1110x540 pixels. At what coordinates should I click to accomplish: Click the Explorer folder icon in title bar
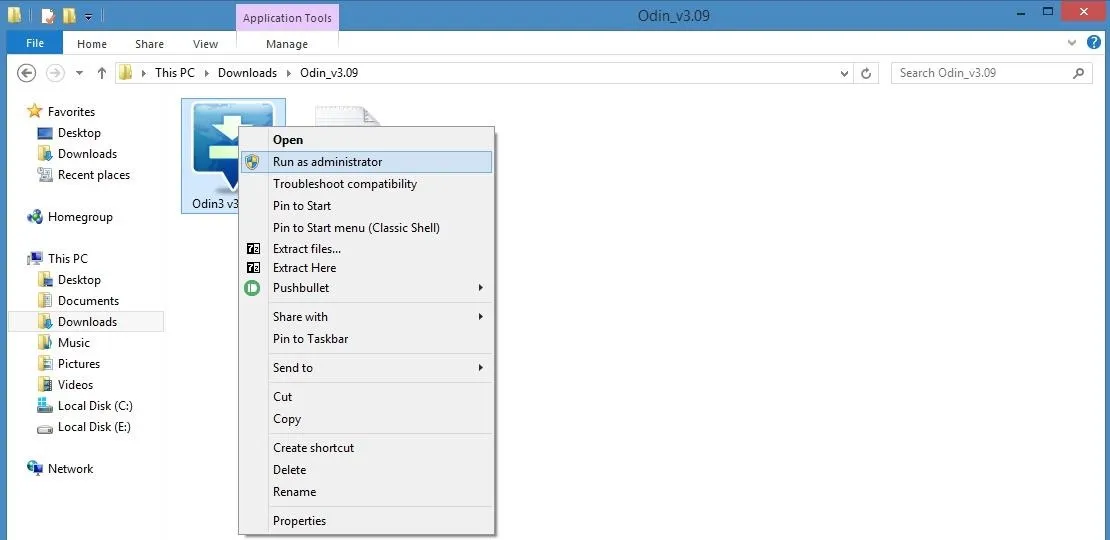point(14,15)
